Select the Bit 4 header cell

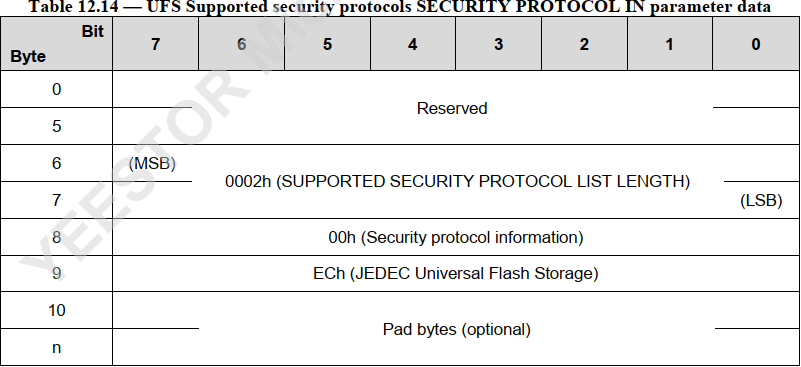click(x=413, y=44)
